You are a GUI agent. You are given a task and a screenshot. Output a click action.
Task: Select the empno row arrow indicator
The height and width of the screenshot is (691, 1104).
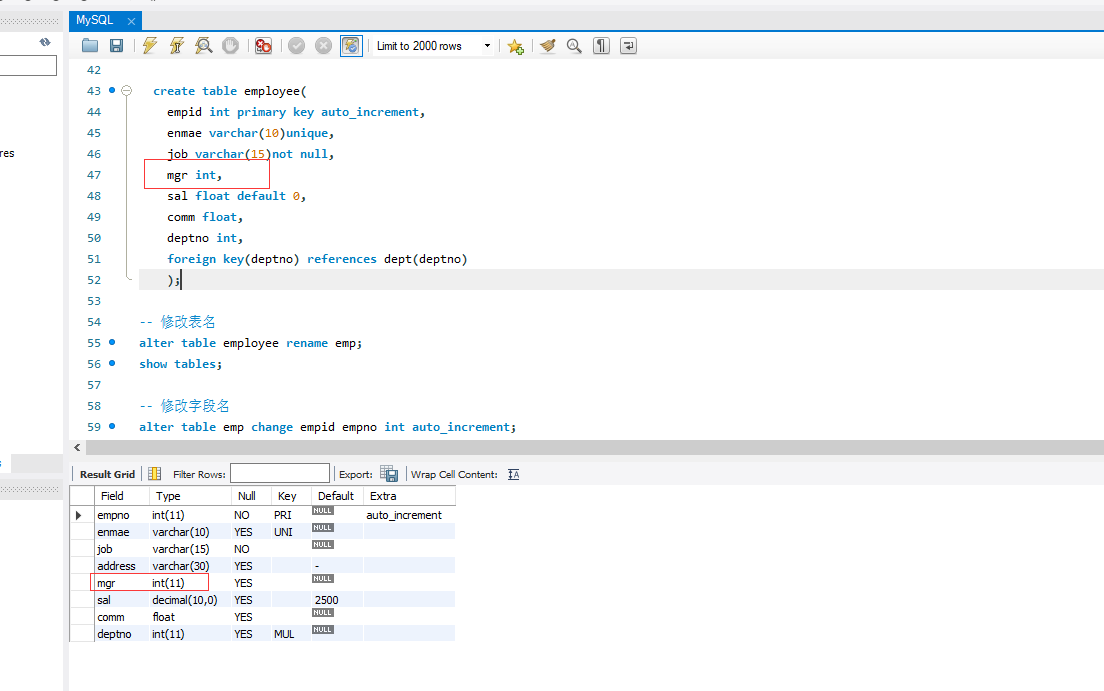click(x=79, y=516)
